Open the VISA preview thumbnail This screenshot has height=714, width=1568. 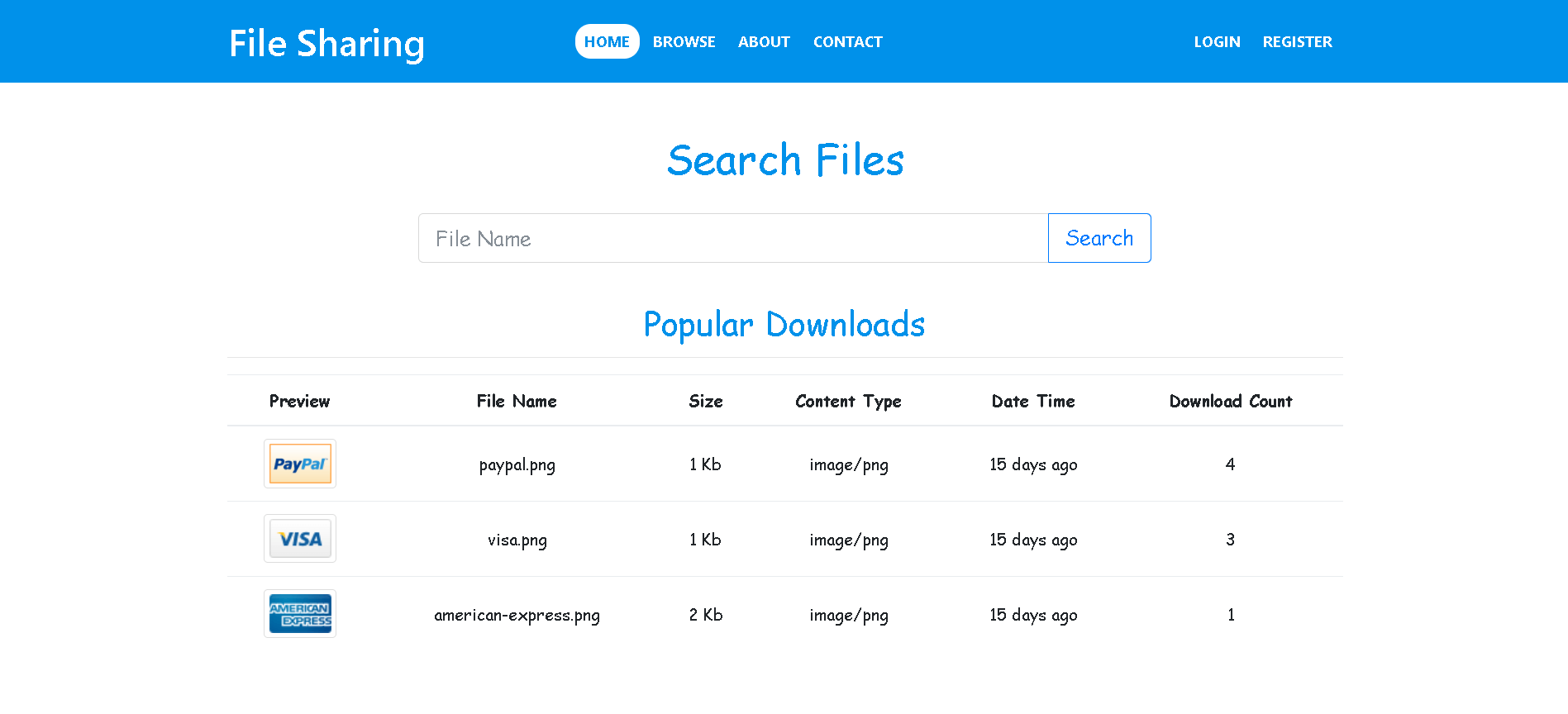pyautogui.click(x=300, y=539)
